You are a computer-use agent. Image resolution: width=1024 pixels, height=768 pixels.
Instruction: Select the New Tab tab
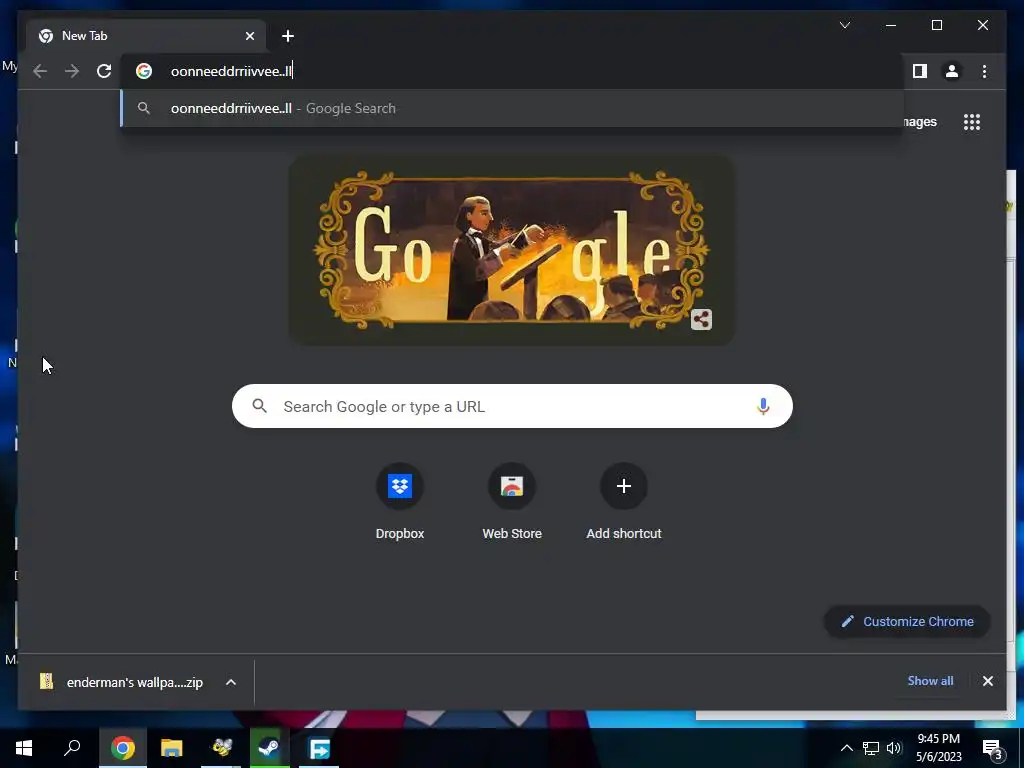coord(146,36)
